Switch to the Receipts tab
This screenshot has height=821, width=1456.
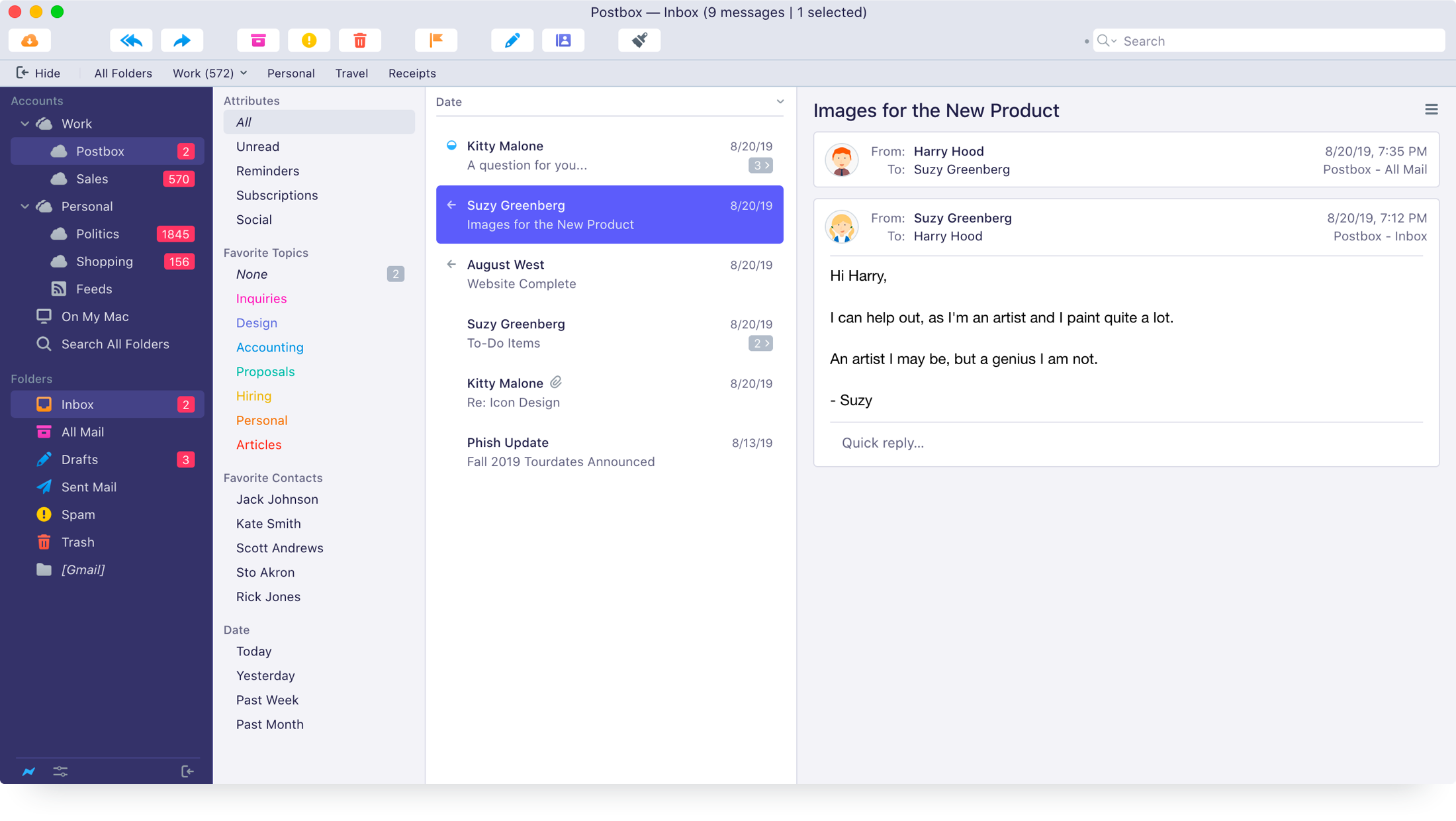tap(412, 73)
